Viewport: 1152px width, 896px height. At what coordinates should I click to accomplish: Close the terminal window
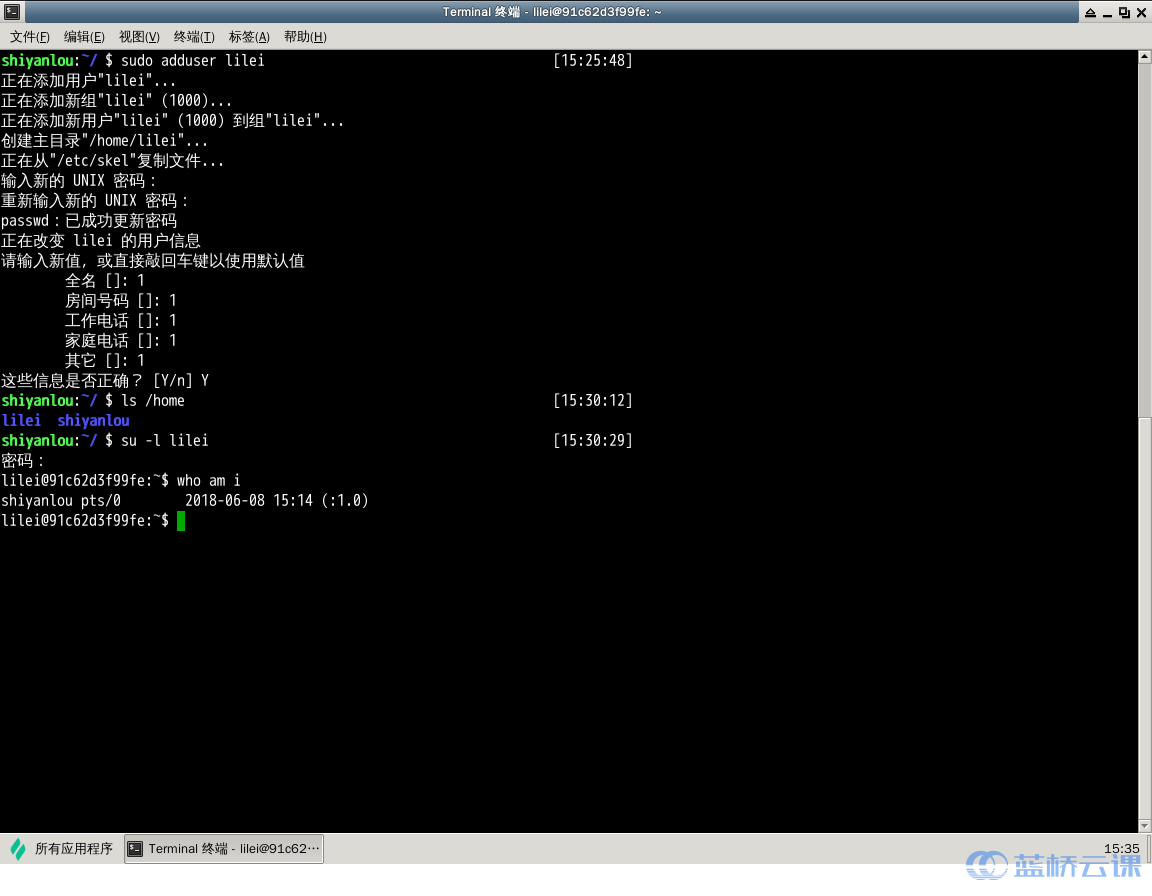[x=1141, y=12]
